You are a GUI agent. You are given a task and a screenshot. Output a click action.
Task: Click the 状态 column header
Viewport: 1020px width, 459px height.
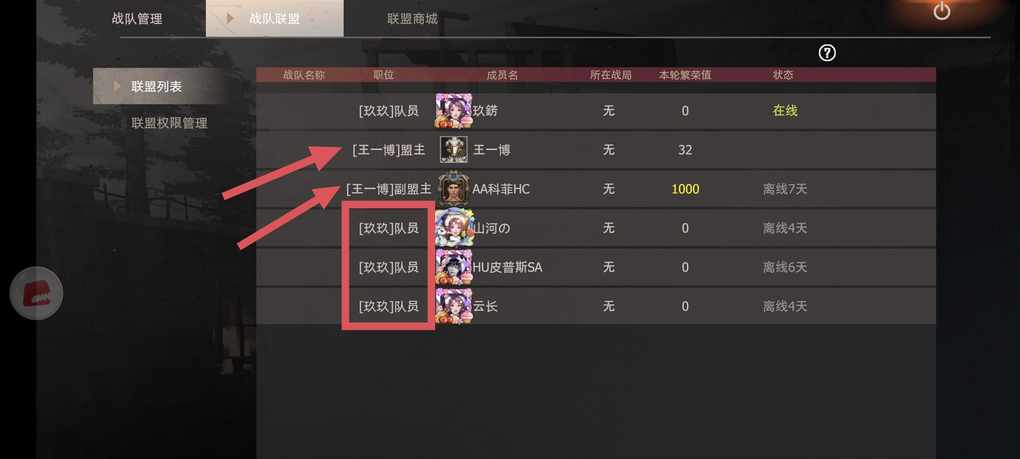click(x=783, y=75)
